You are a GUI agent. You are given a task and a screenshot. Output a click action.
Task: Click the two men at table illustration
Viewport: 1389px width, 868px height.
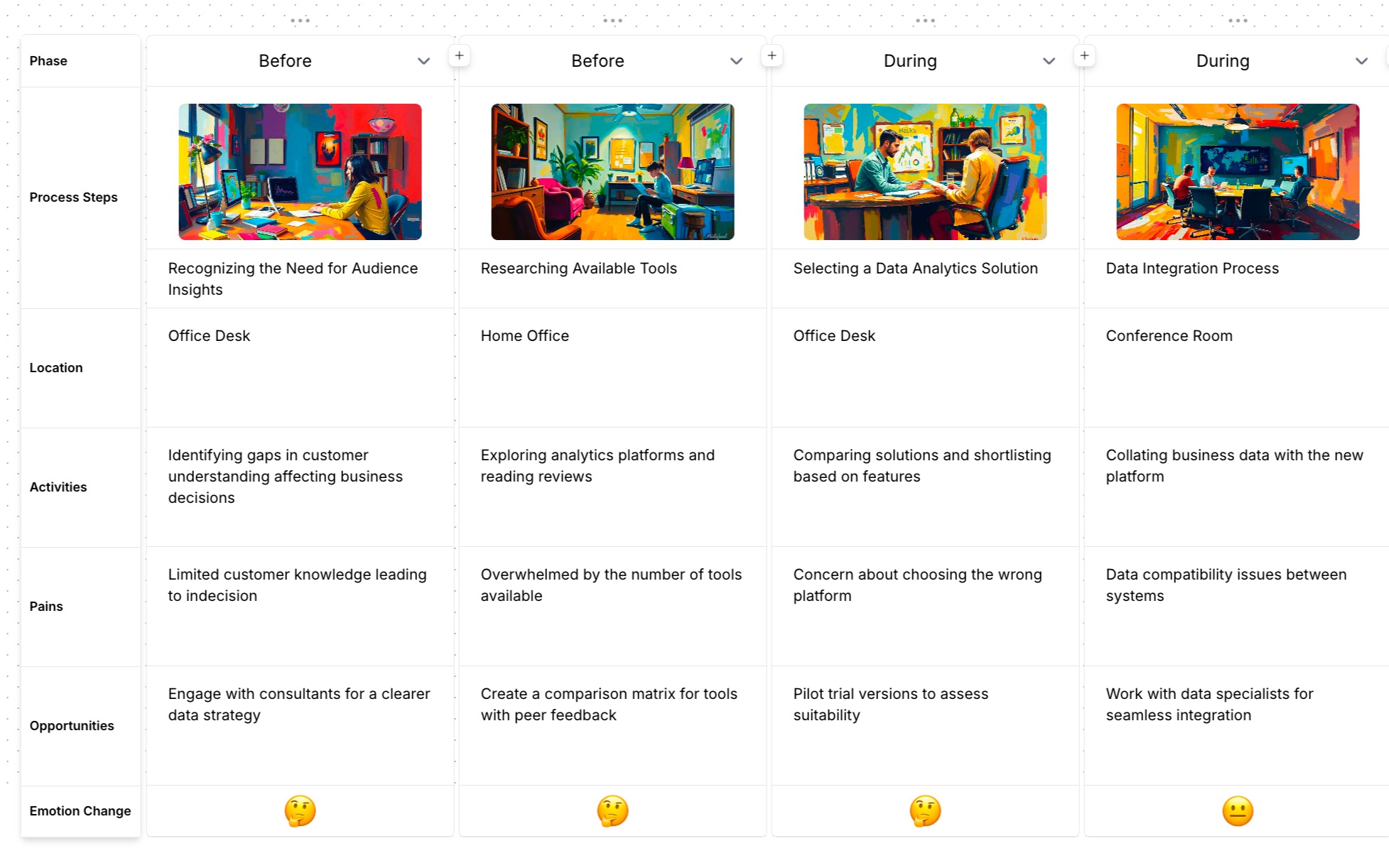click(x=925, y=172)
